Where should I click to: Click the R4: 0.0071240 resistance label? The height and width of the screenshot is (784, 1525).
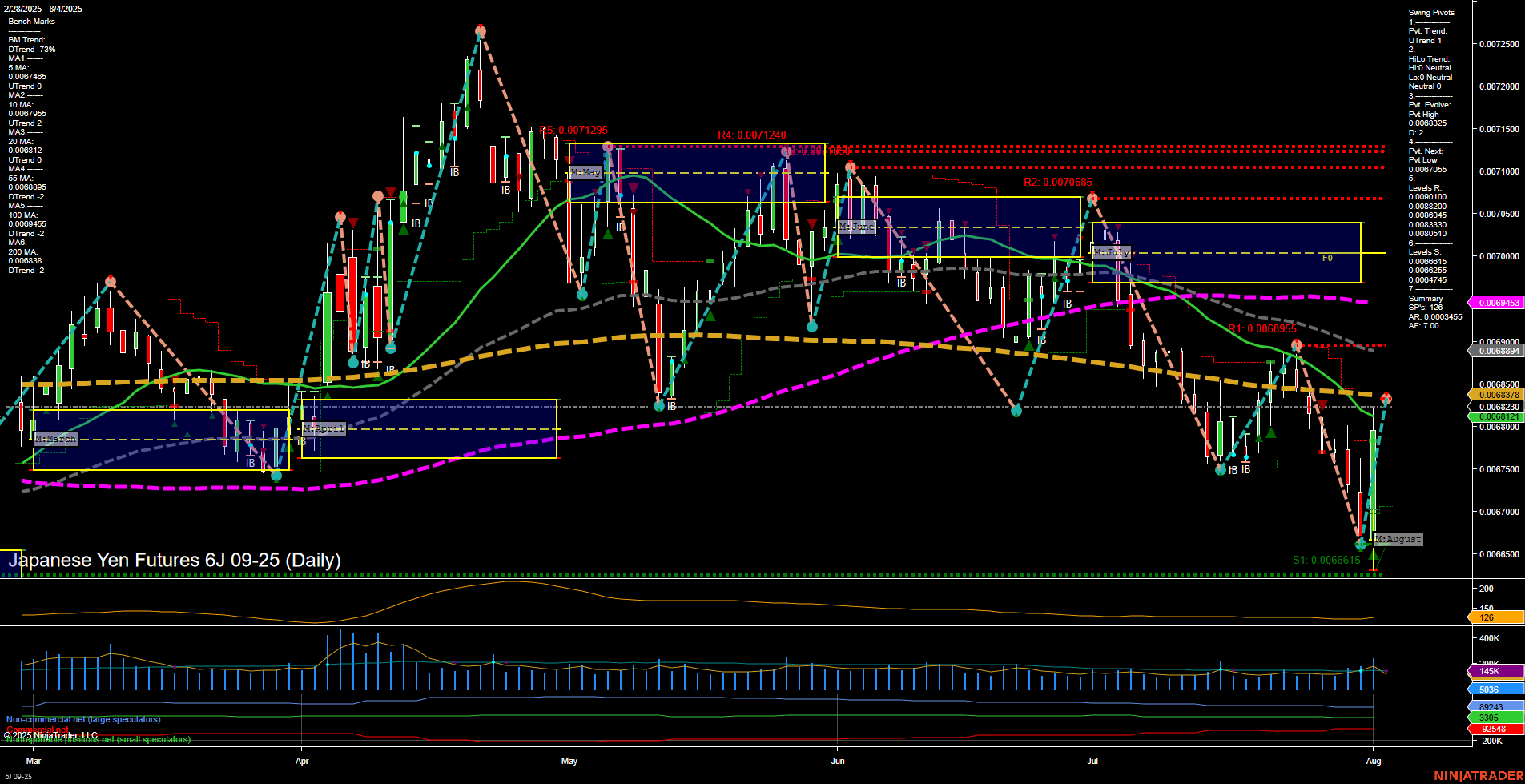(752, 135)
